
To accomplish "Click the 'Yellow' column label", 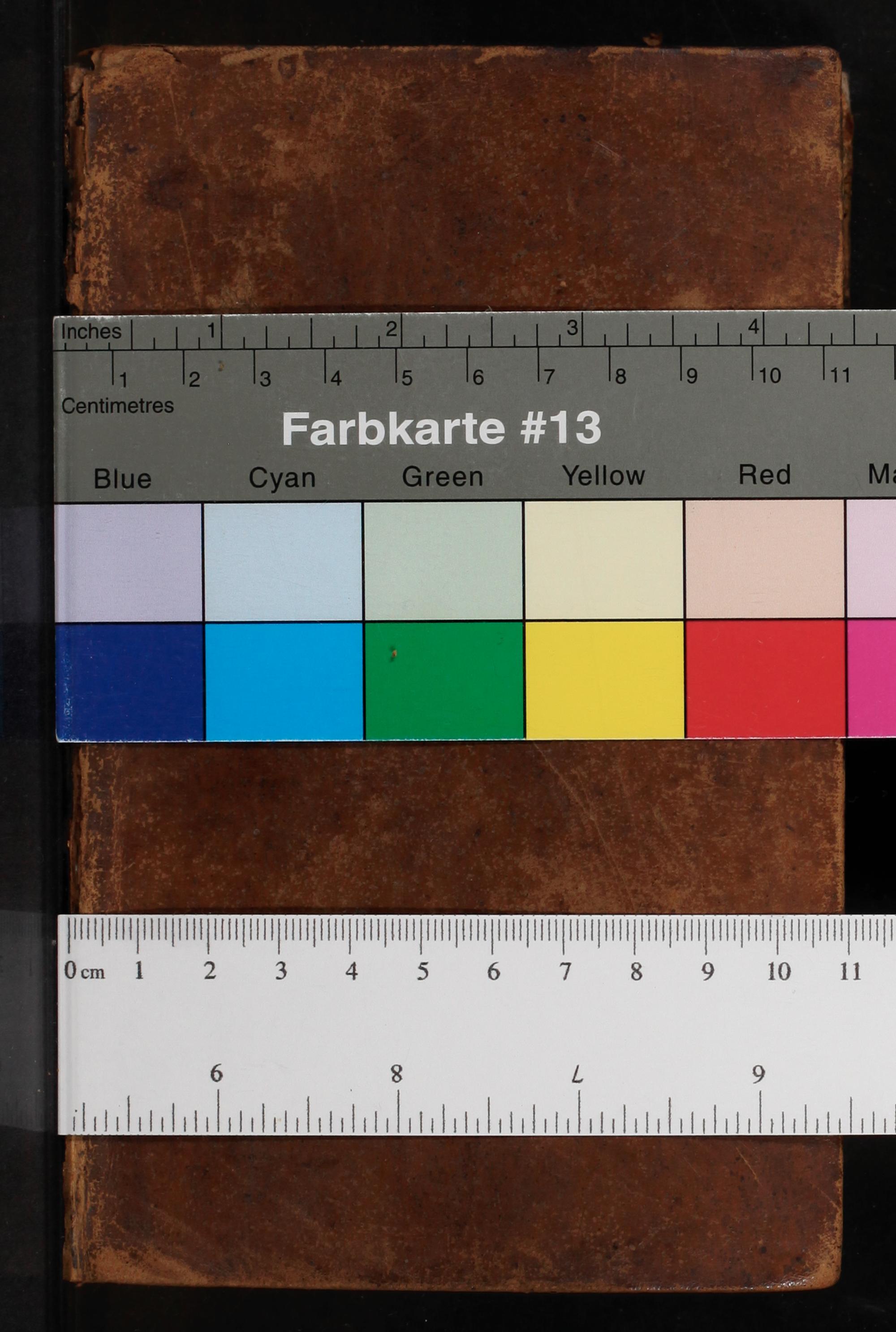I will coord(603,476).
